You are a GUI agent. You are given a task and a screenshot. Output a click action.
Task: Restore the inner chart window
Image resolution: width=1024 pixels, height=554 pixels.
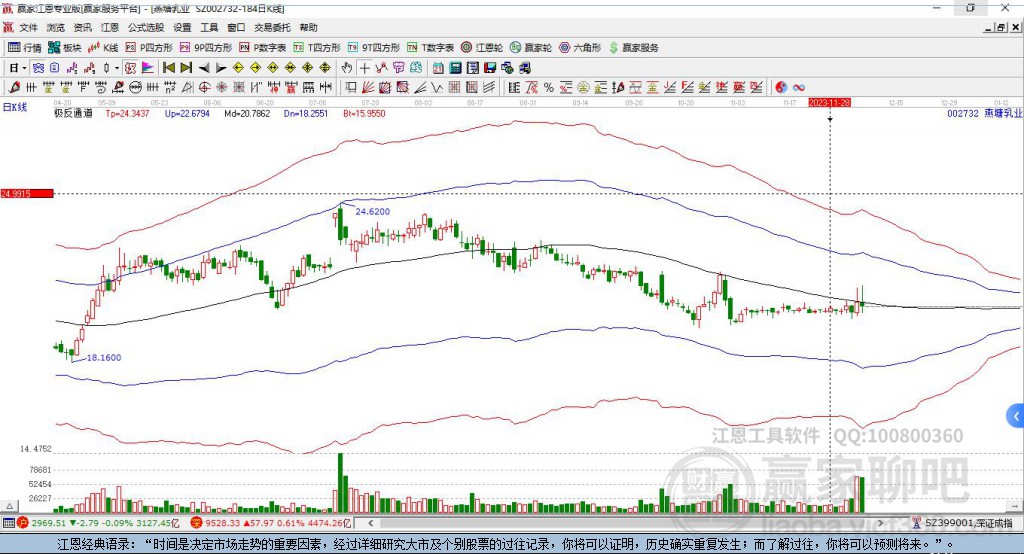1000,27
